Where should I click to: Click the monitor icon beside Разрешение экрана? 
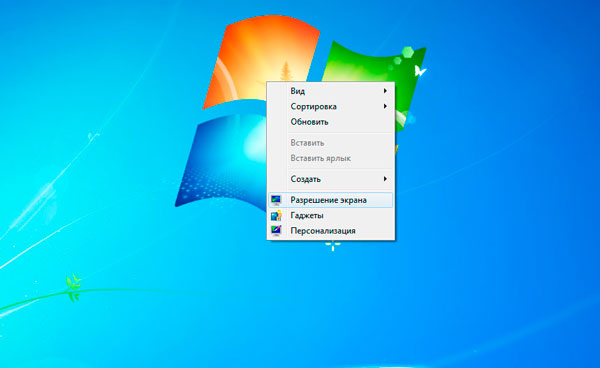[x=276, y=200]
